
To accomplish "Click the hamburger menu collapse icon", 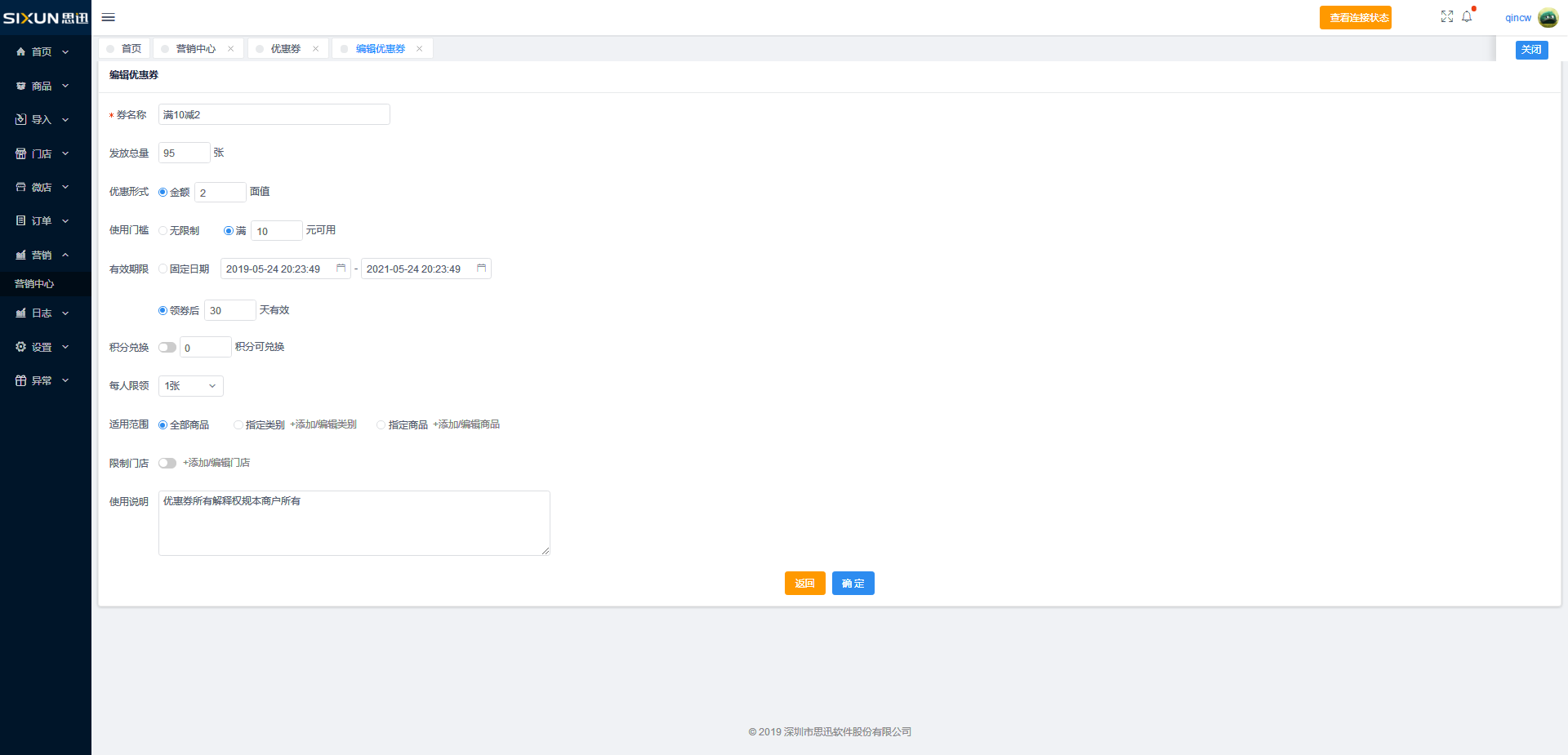I will click(x=108, y=17).
